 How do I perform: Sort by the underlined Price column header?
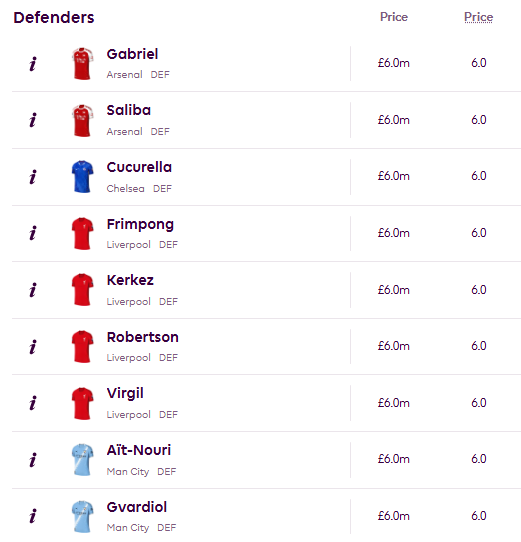[x=478, y=17]
